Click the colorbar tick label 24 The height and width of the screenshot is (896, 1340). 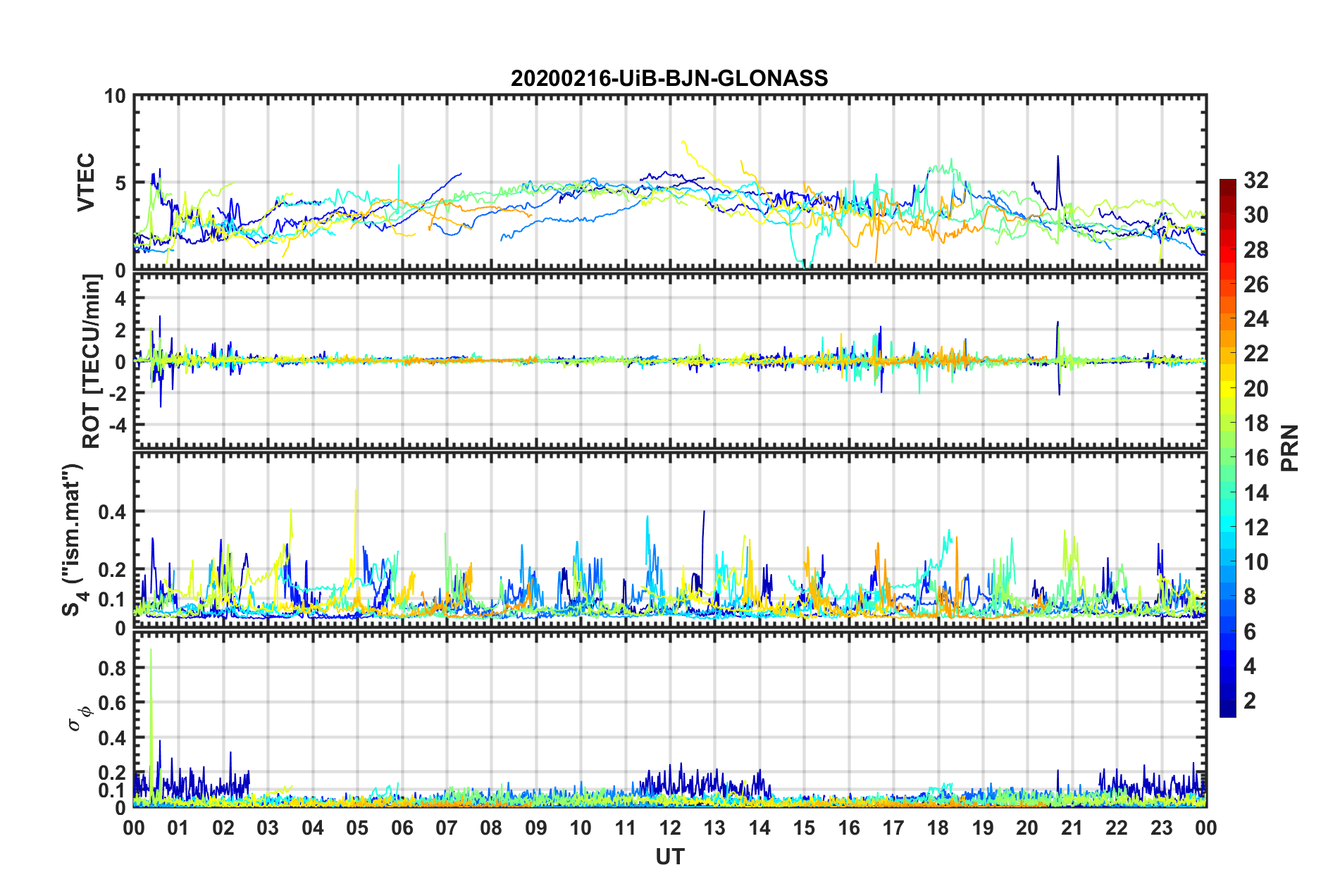[1256, 319]
